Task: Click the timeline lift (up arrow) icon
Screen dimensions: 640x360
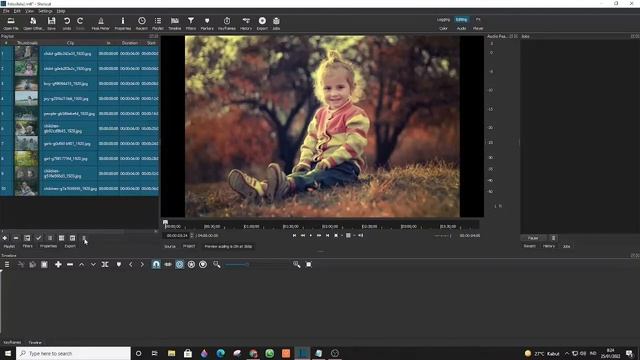Action: (x=82, y=264)
